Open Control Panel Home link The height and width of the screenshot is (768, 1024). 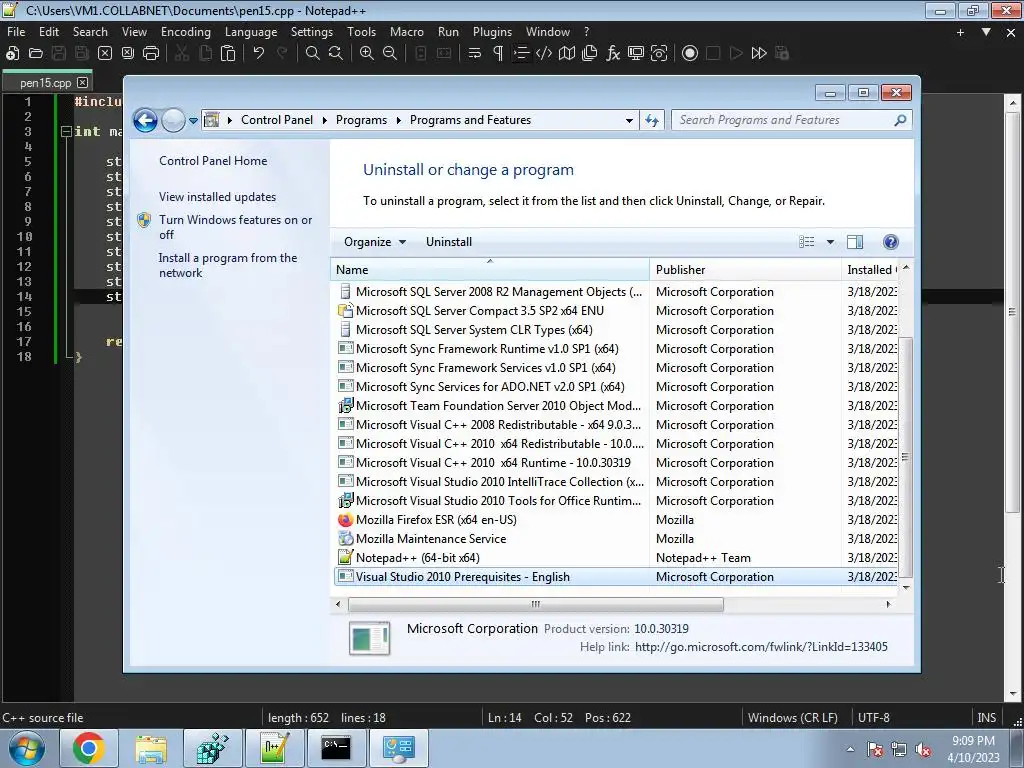point(213,161)
